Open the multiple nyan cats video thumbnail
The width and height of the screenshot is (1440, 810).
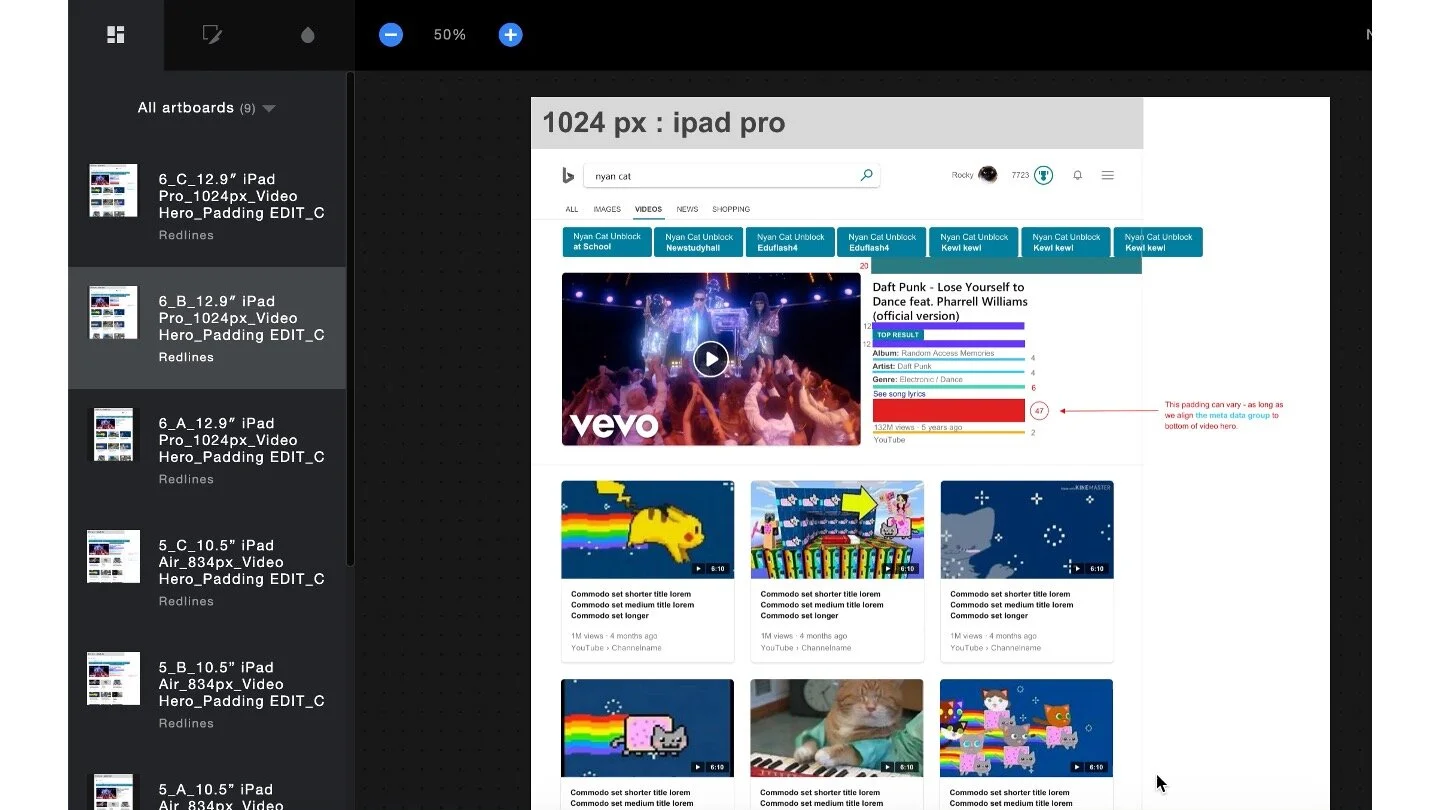point(1027,728)
